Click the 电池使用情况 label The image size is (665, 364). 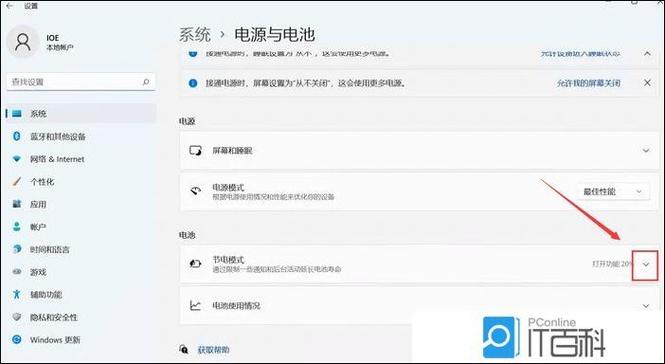point(236,305)
